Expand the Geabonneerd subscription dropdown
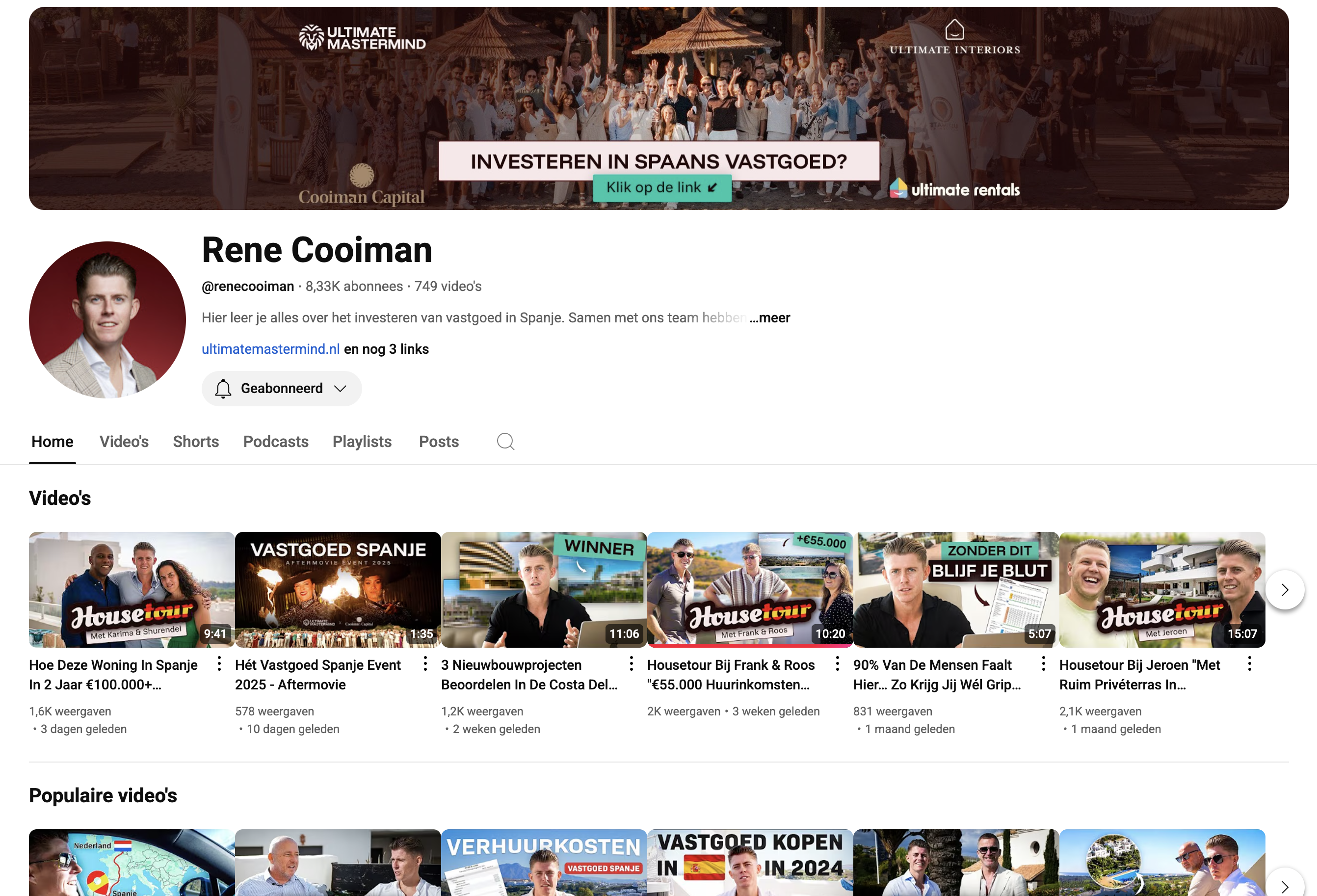Image resolution: width=1317 pixels, height=896 pixels. pos(340,389)
